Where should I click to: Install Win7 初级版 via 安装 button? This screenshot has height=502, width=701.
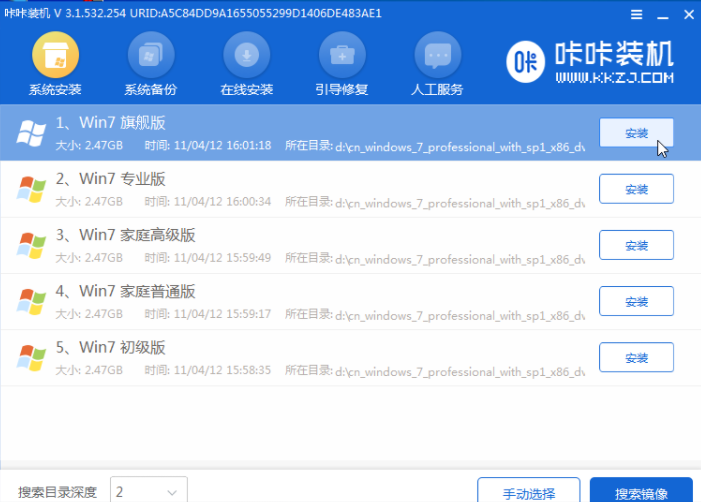(x=635, y=357)
